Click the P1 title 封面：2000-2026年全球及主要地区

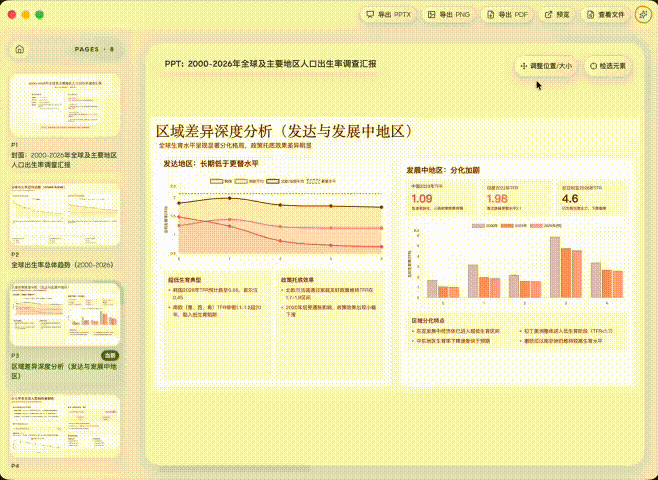64,160
